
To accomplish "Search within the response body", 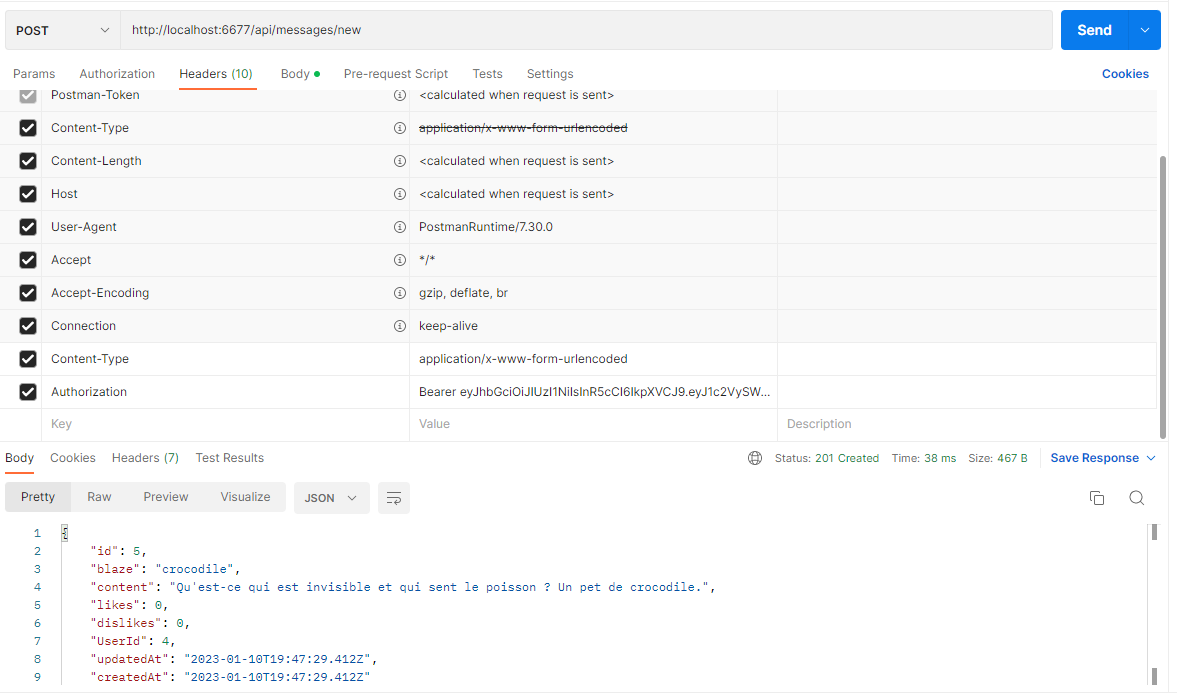I will (1136, 497).
